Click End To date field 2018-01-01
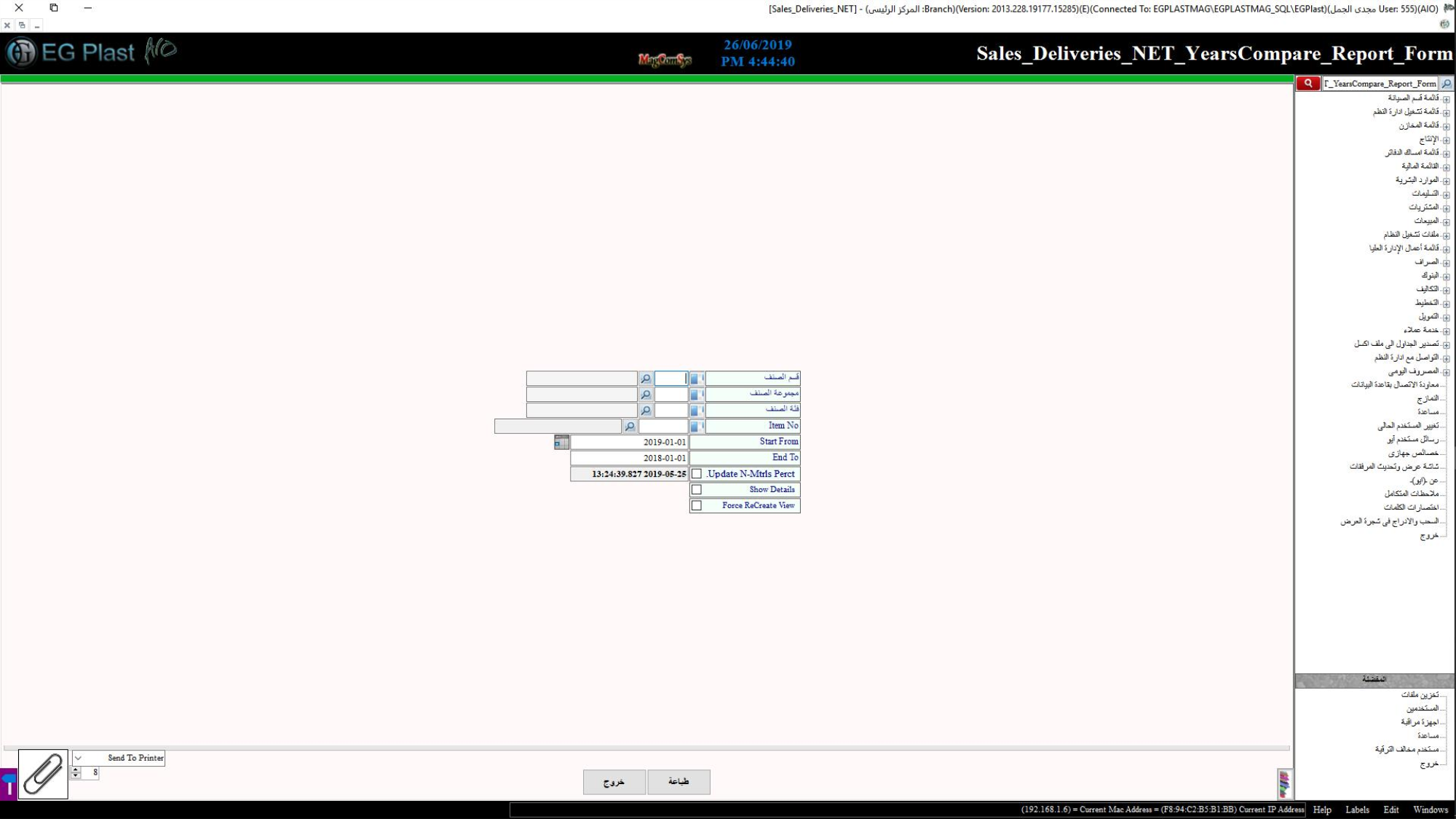This screenshot has height=819, width=1456. pos(629,459)
